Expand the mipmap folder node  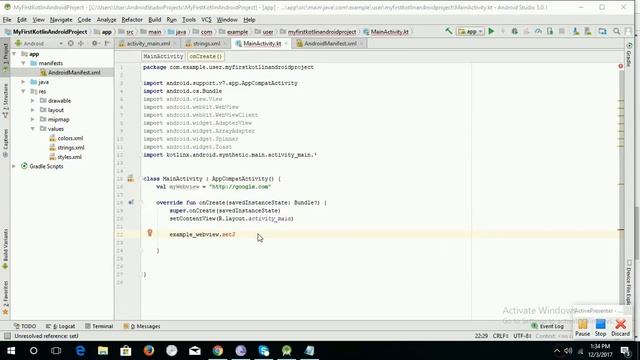(x=33, y=119)
